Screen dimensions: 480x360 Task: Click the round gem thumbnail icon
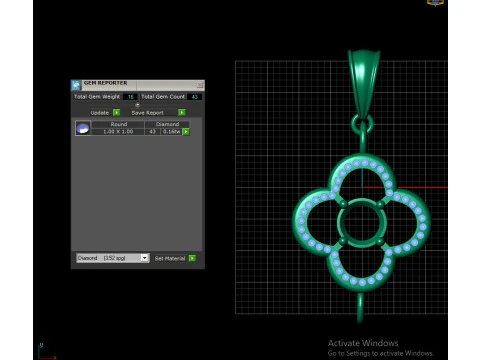83,128
